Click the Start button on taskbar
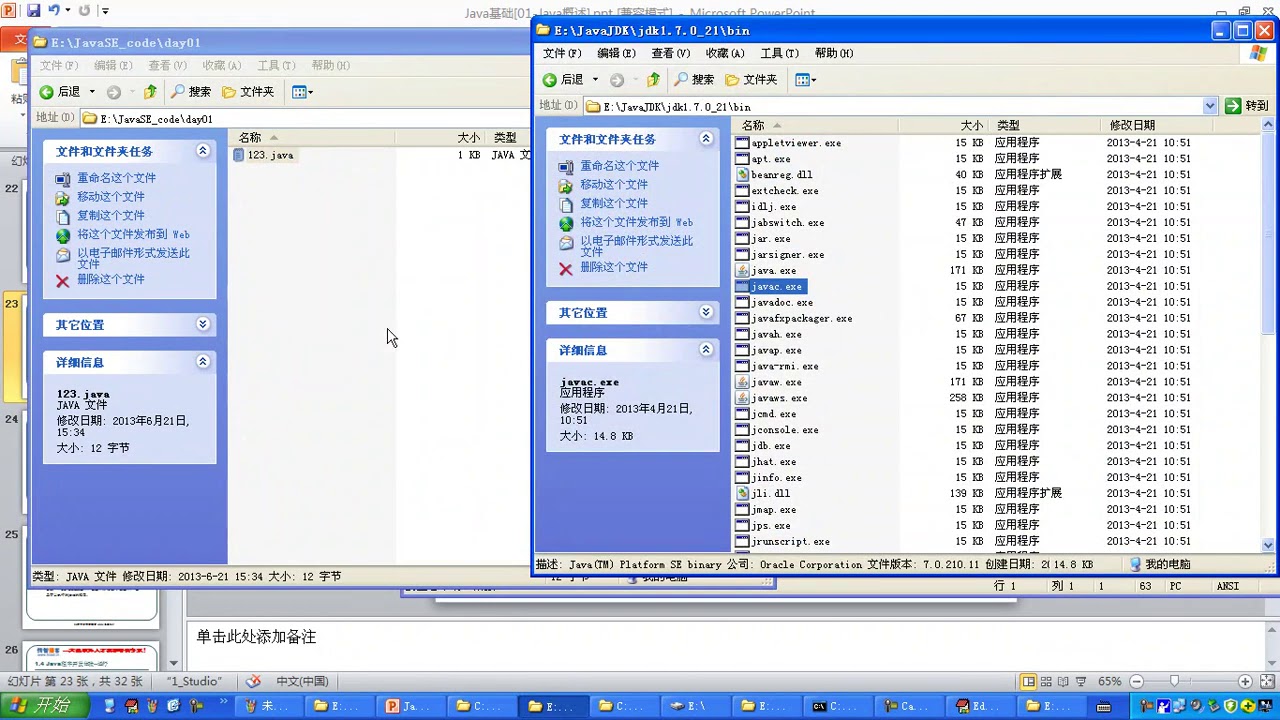The height and width of the screenshot is (720, 1280). coord(45,705)
